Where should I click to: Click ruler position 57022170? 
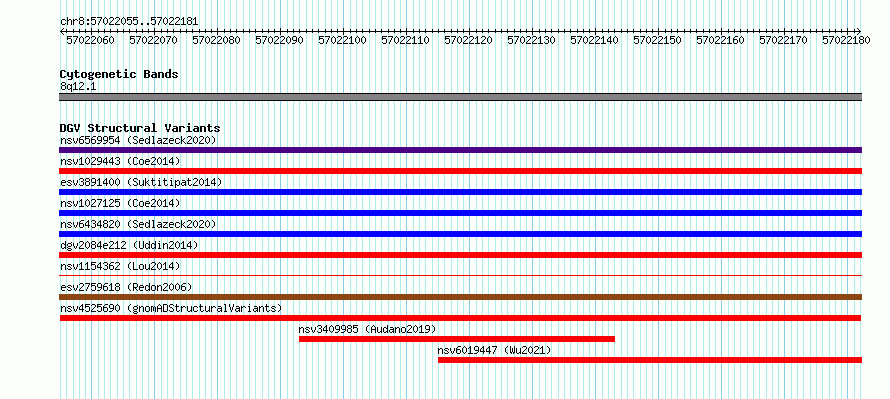[x=783, y=40]
